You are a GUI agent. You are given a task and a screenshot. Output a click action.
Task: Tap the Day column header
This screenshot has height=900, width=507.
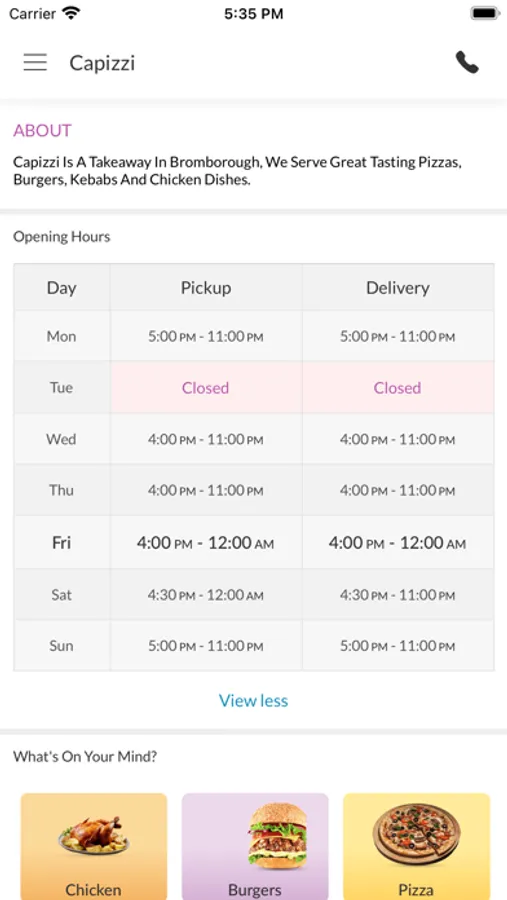(61, 288)
